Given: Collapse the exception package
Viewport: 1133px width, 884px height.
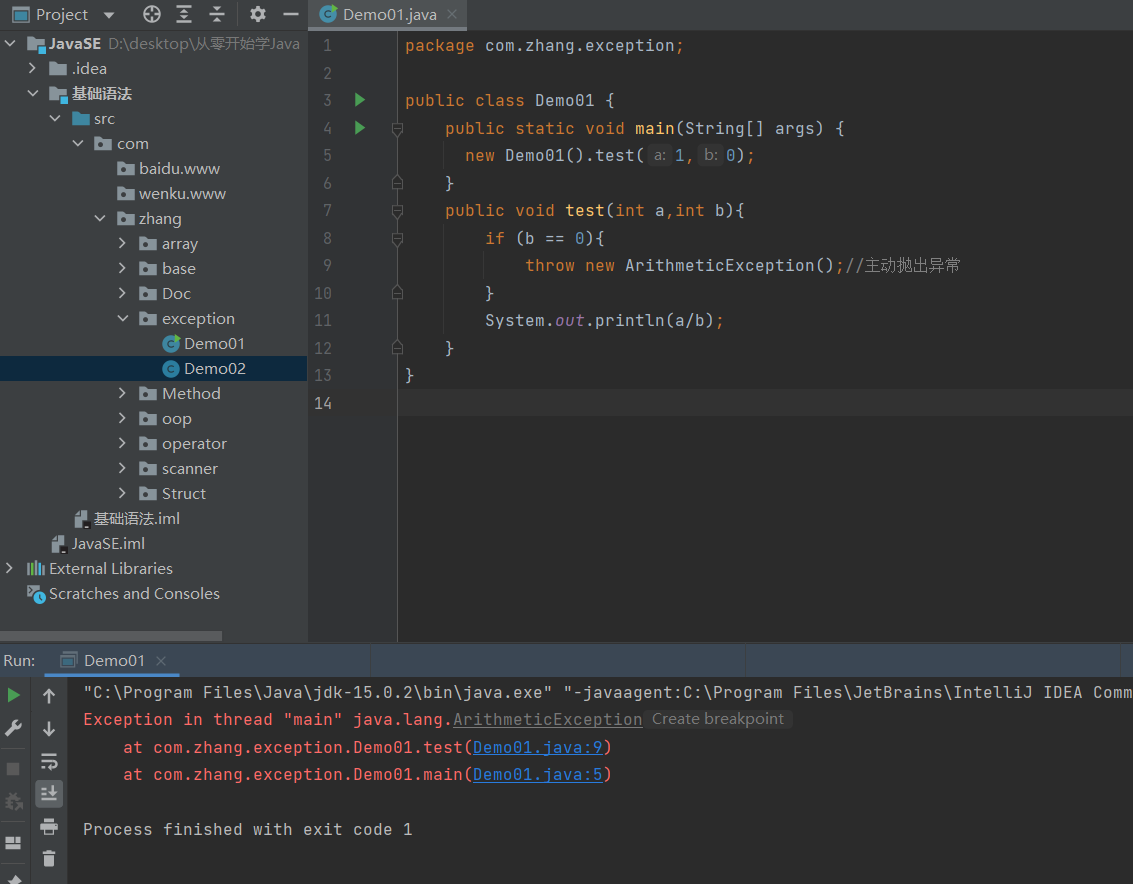Looking at the screenshot, I should [123, 318].
